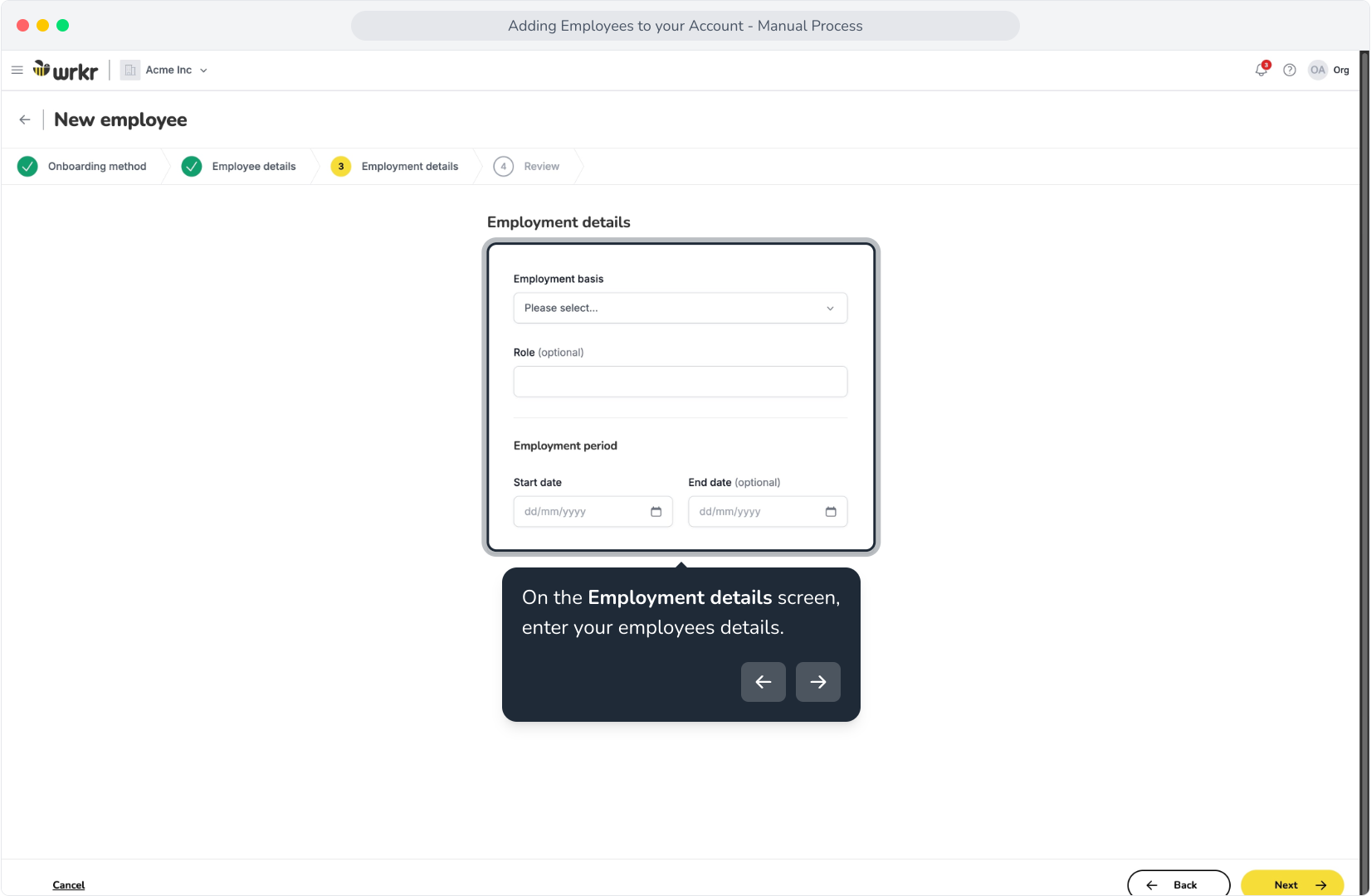This screenshot has width=1371, height=896.
Task: Focus the End date field
Action: click(768, 512)
